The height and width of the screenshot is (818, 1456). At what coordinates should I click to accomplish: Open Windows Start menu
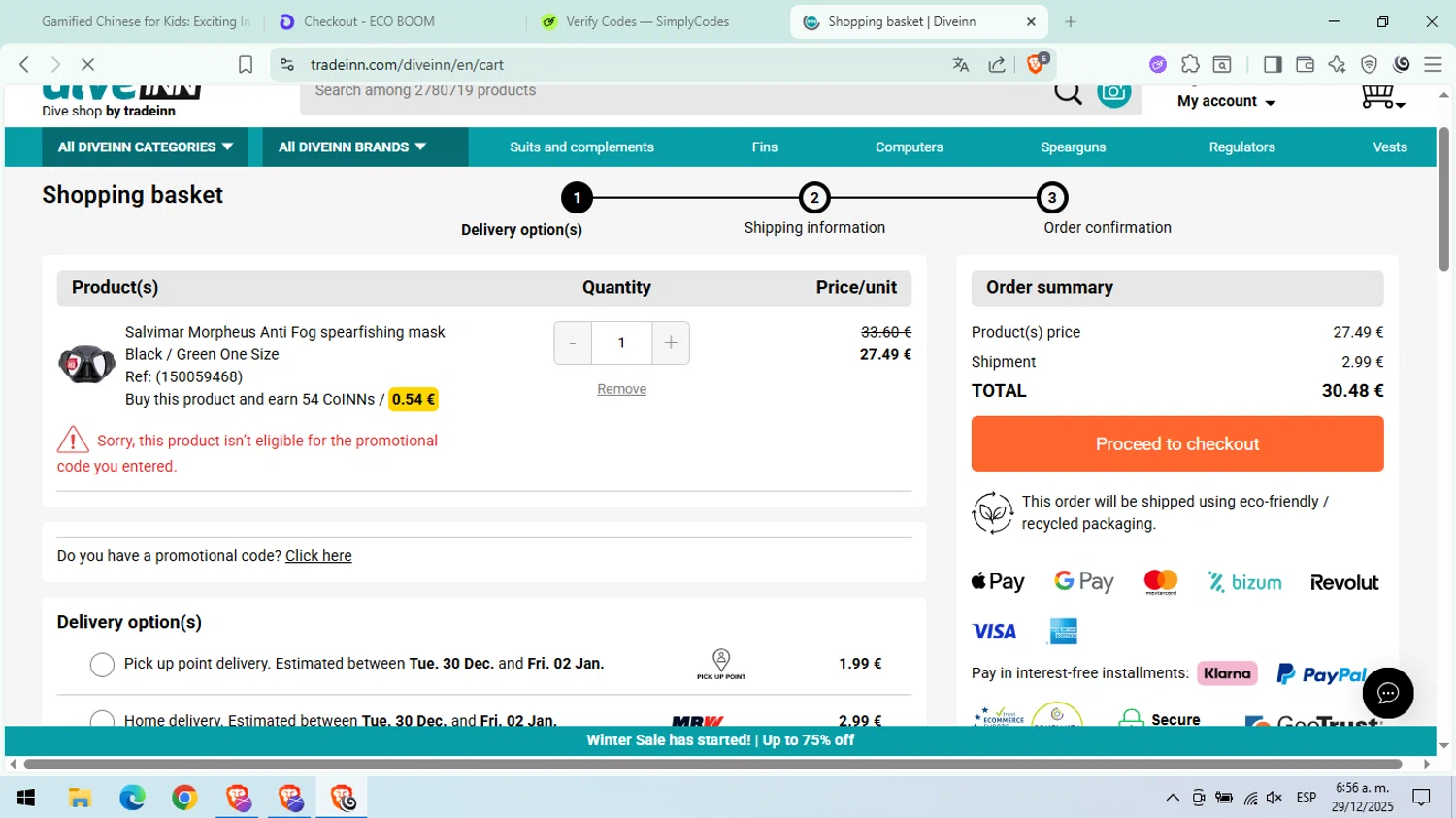tap(26, 798)
